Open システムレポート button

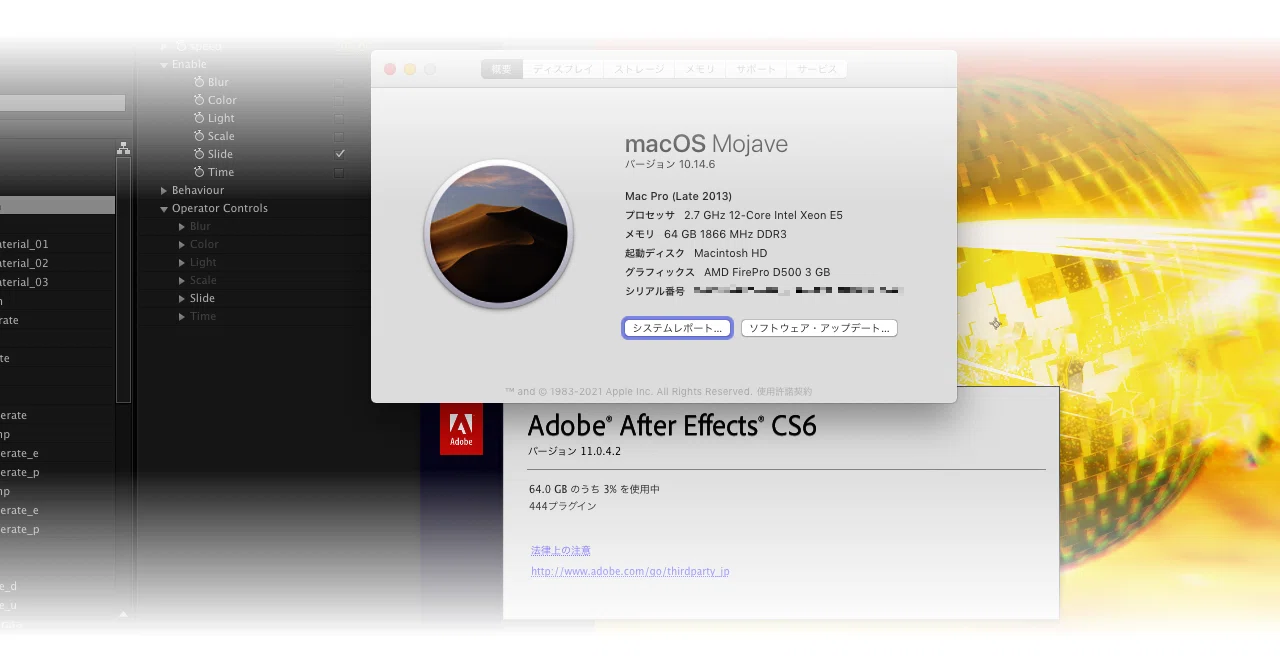(677, 328)
